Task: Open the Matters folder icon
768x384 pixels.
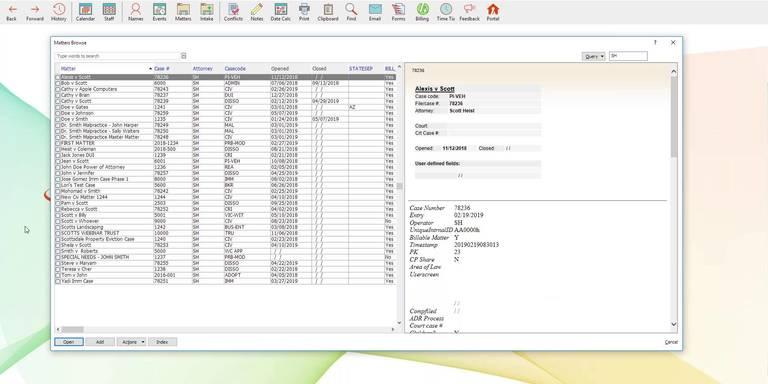Action: point(183,12)
